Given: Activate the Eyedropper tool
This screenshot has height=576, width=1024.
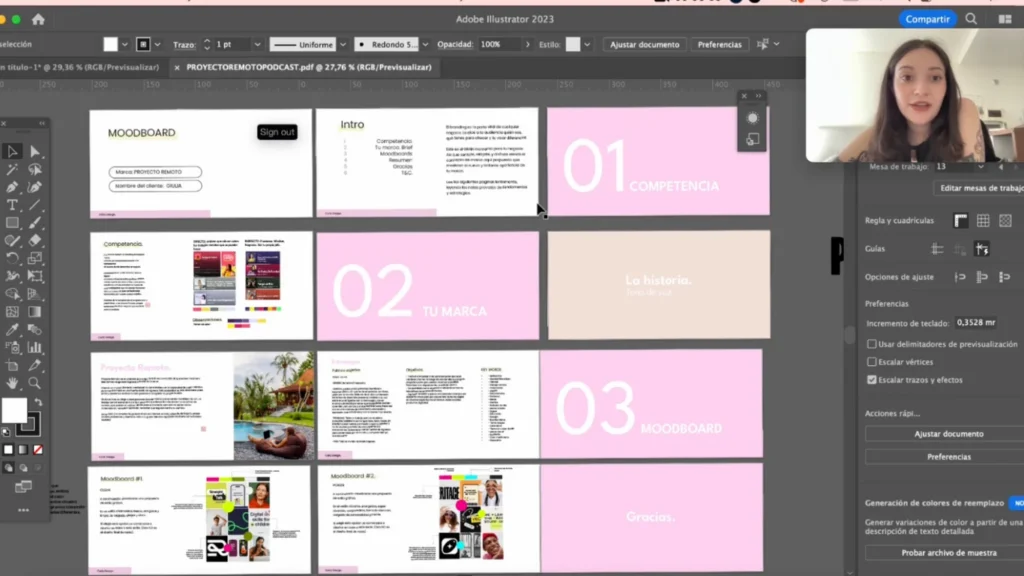Looking at the screenshot, I should (x=12, y=329).
